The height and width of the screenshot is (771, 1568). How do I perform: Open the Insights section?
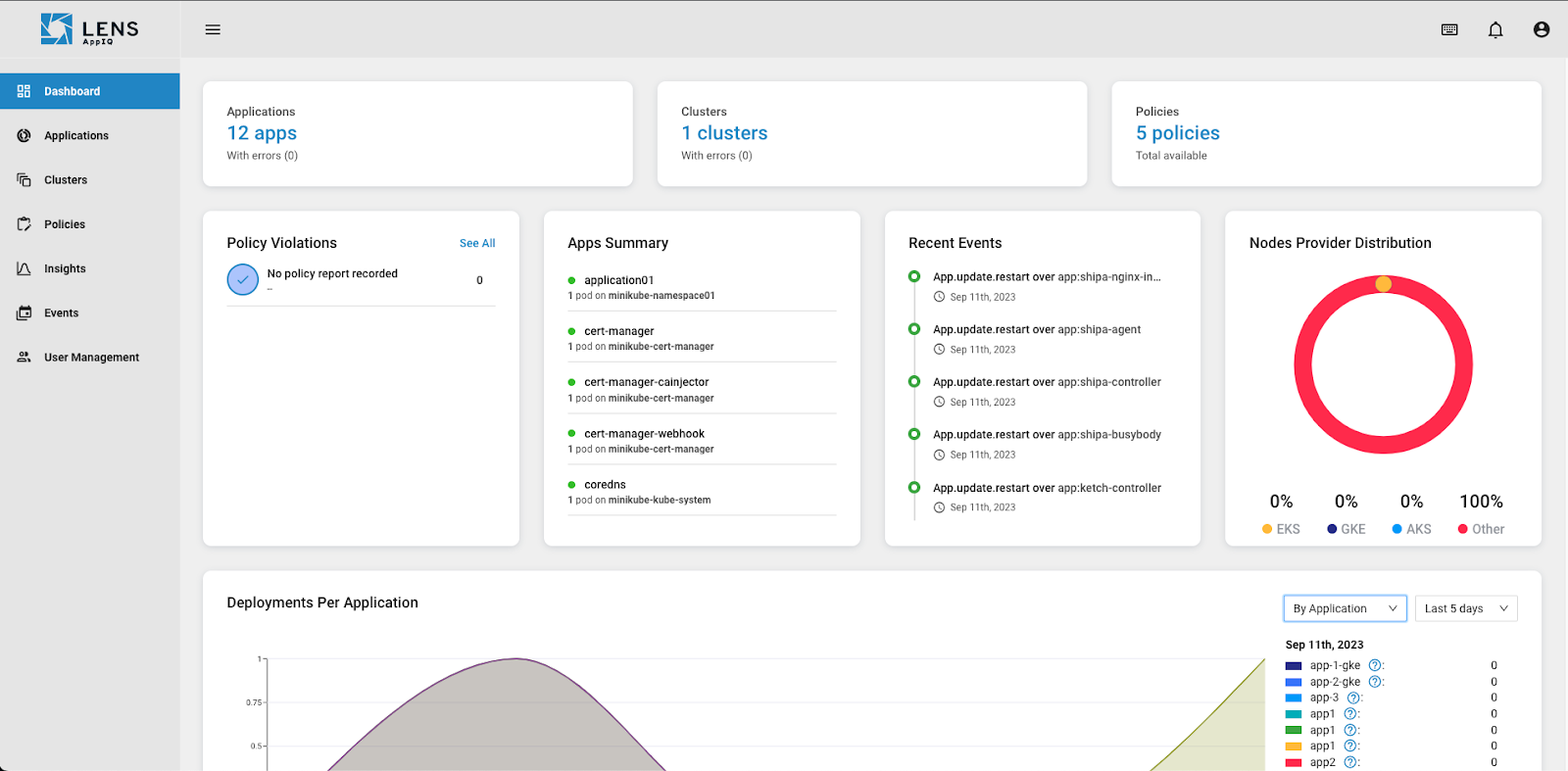[x=90, y=268]
